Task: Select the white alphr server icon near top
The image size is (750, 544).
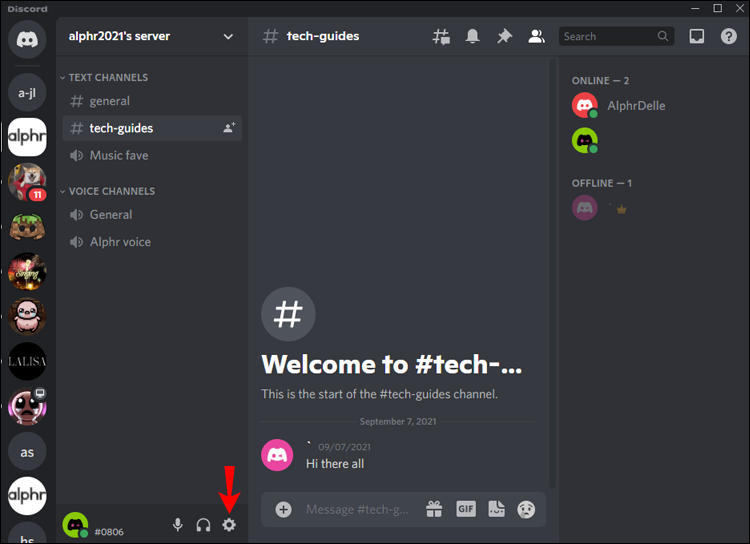Action: point(27,137)
